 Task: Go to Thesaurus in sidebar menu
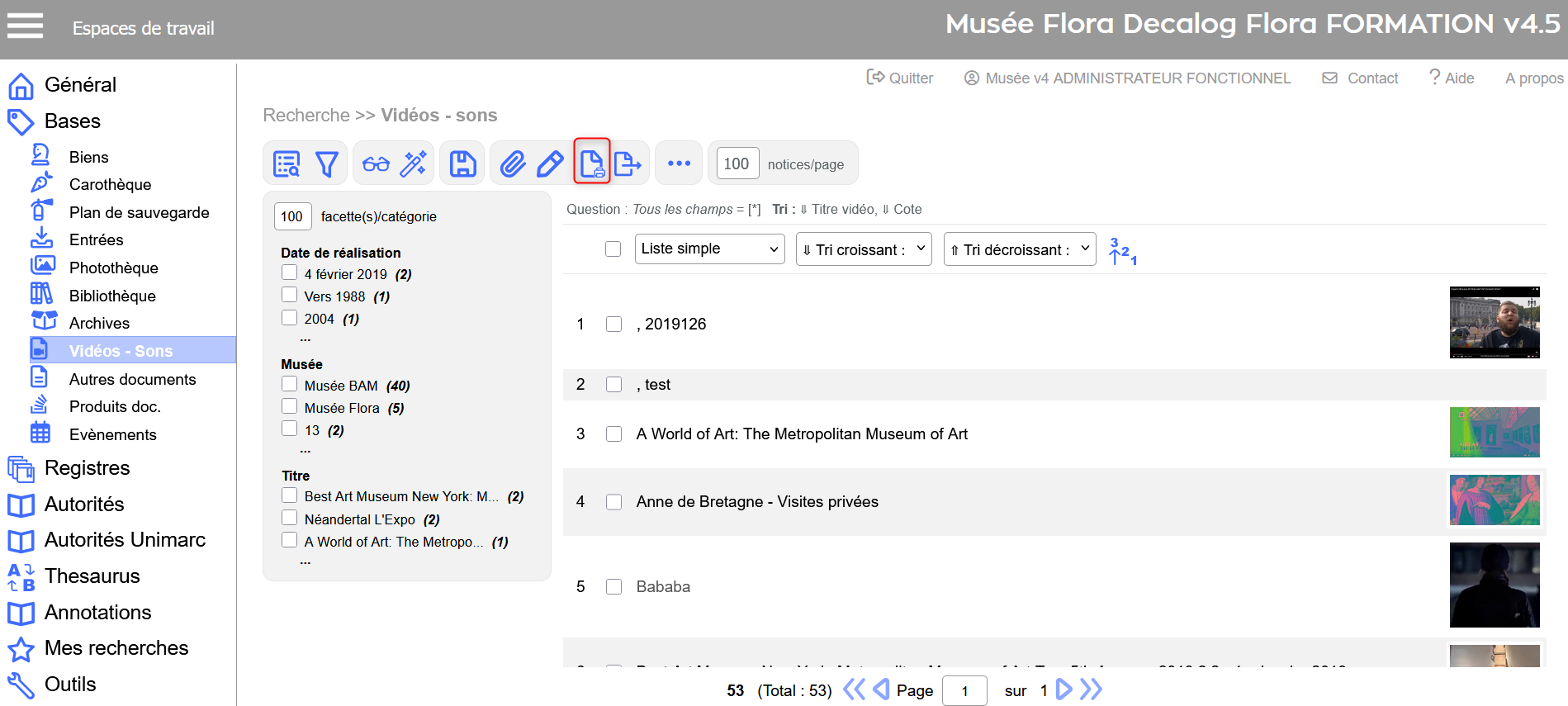coord(92,576)
